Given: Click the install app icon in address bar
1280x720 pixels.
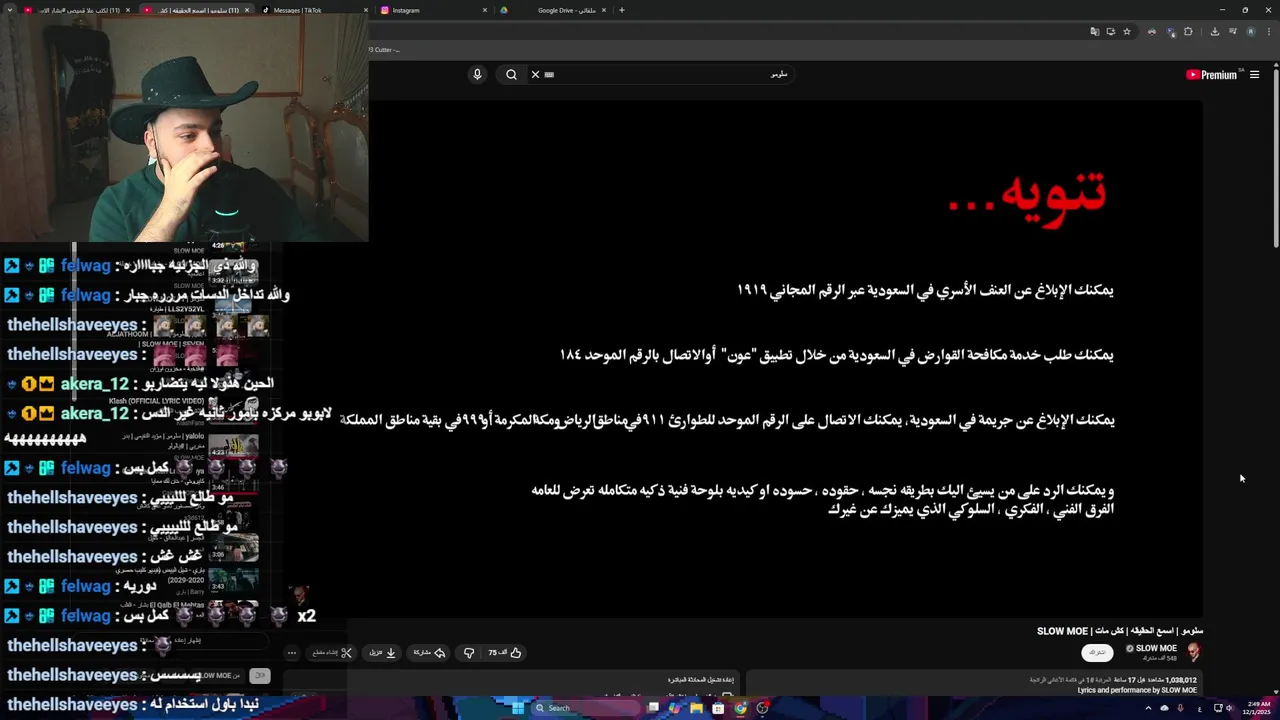Looking at the screenshot, I should click(x=1110, y=31).
